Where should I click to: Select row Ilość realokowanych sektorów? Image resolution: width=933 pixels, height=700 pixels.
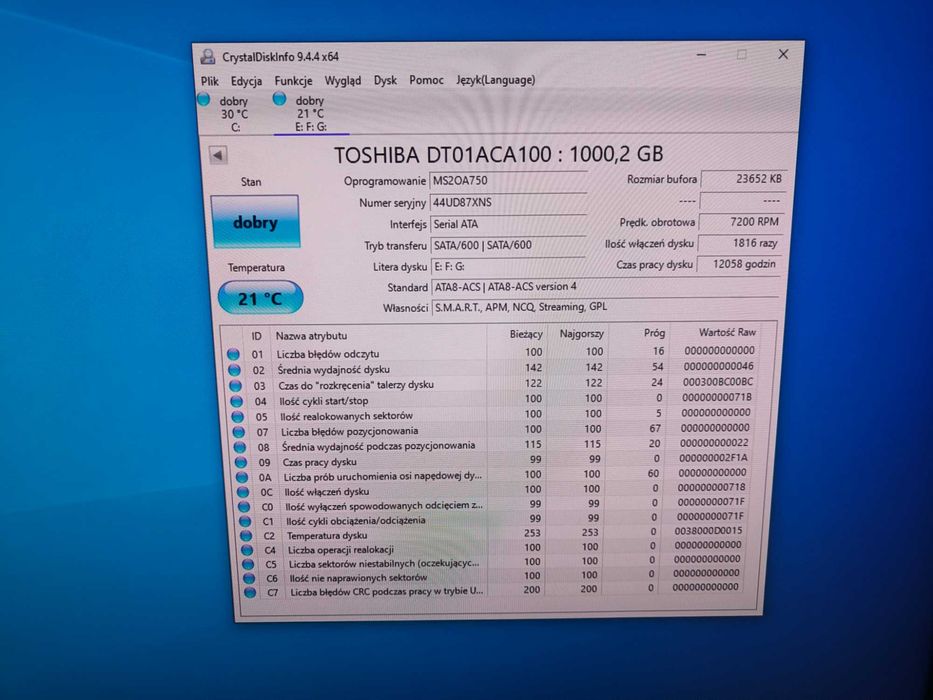point(492,415)
